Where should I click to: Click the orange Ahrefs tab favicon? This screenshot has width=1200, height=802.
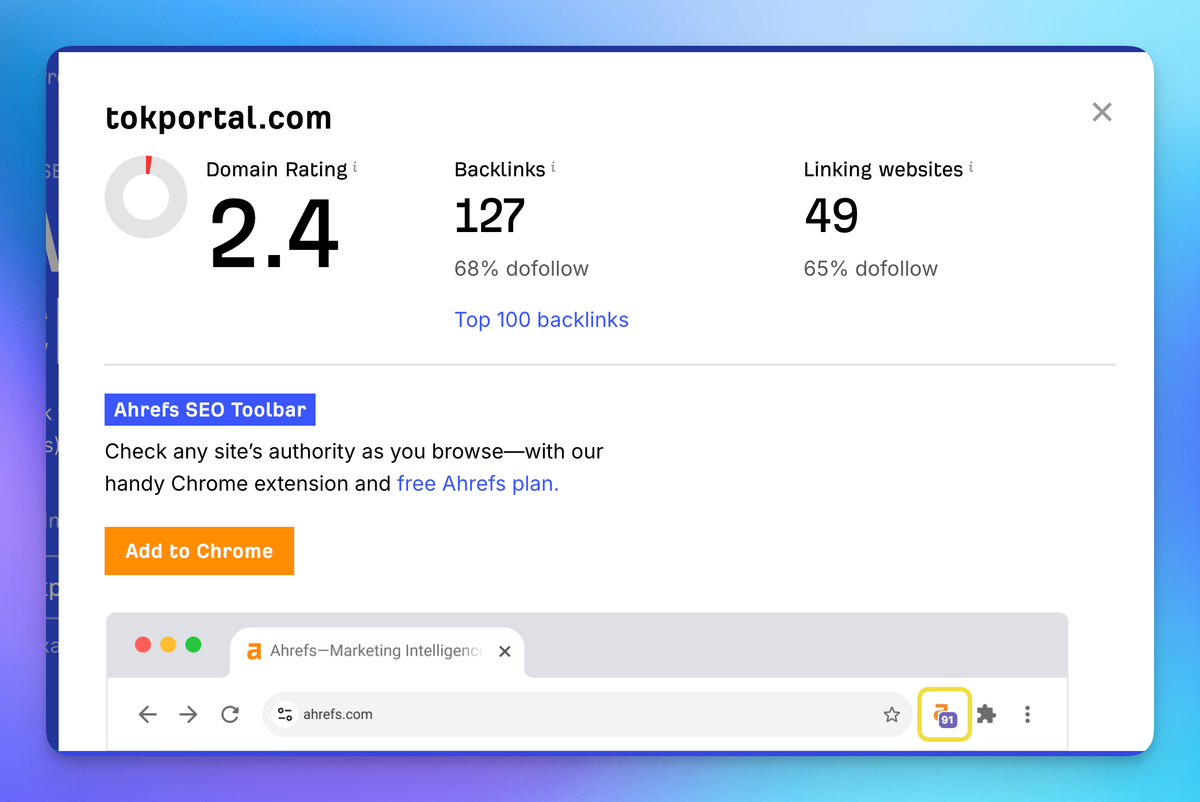click(254, 651)
